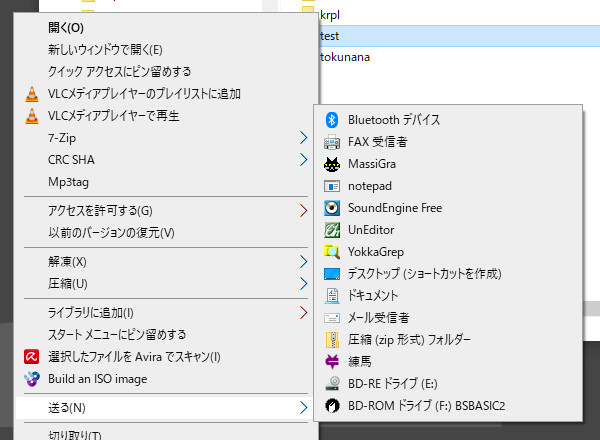The height and width of the screenshot is (440, 600).
Task: Click the ライブラリに追加(I) label
Action: tap(91, 313)
